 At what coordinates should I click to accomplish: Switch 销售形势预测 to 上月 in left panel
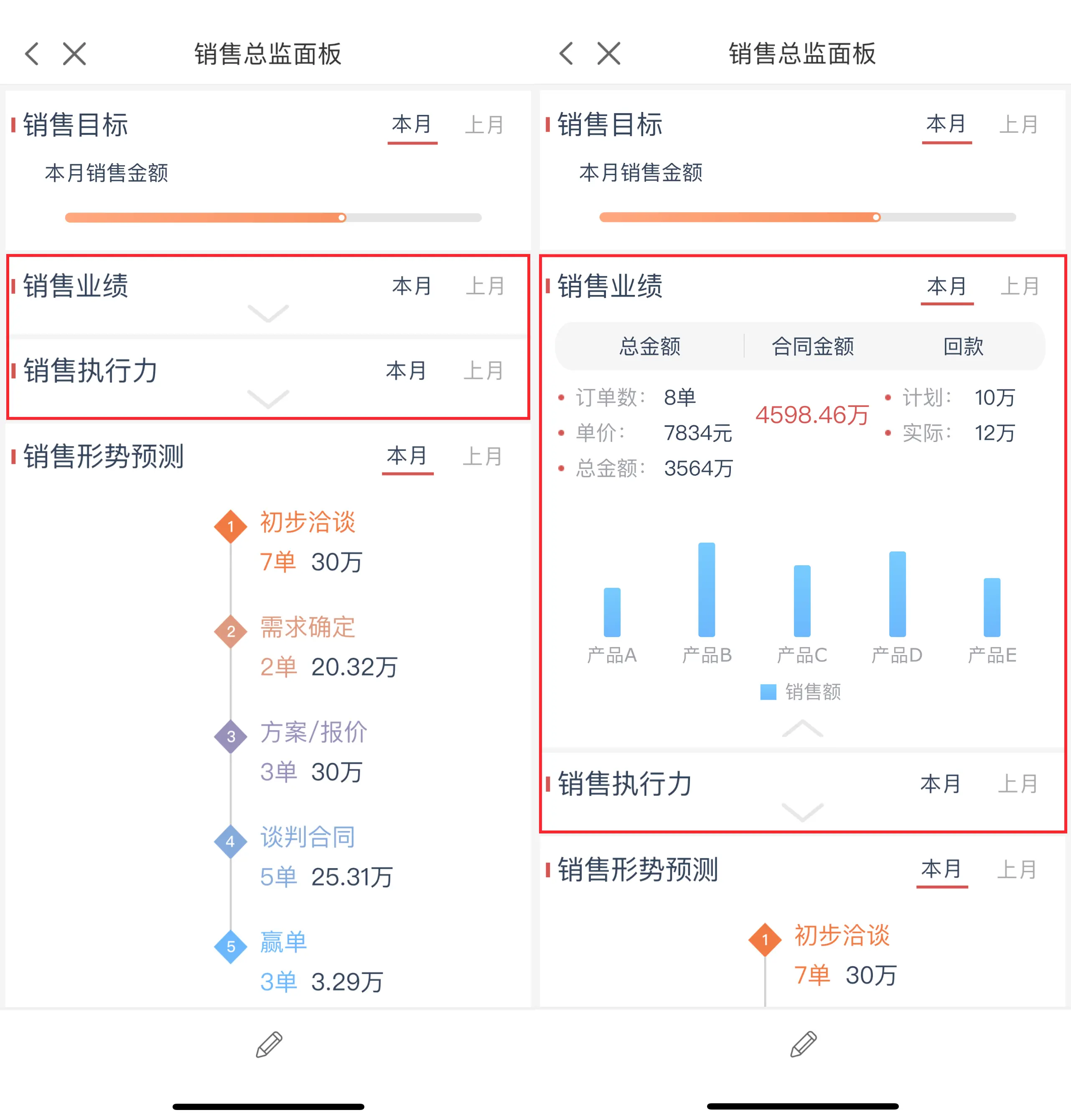(x=482, y=456)
